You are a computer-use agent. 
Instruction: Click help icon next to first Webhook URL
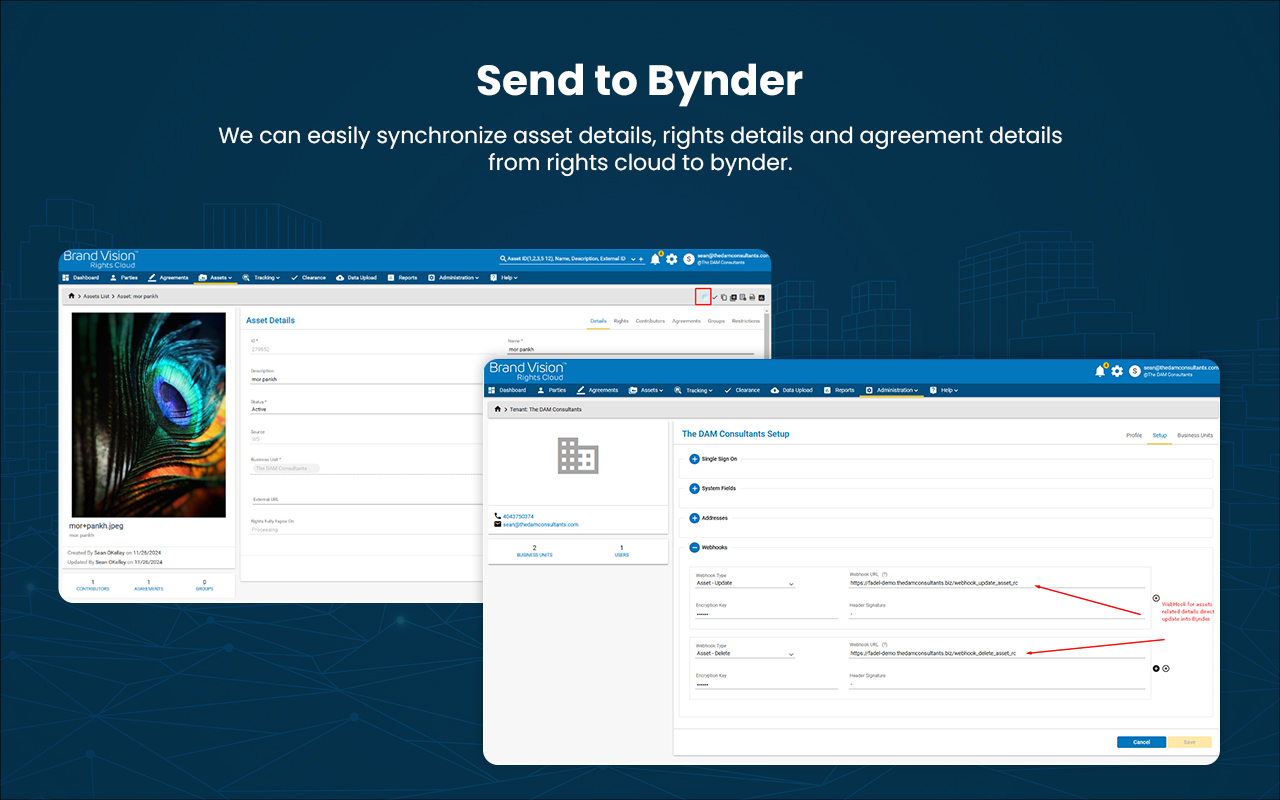click(x=885, y=574)
